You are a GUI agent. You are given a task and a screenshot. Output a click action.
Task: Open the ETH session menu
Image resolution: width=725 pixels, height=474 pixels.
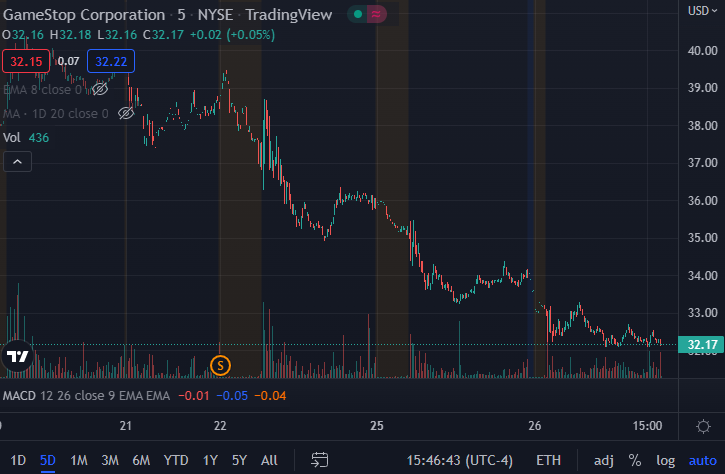click(548, 460)
